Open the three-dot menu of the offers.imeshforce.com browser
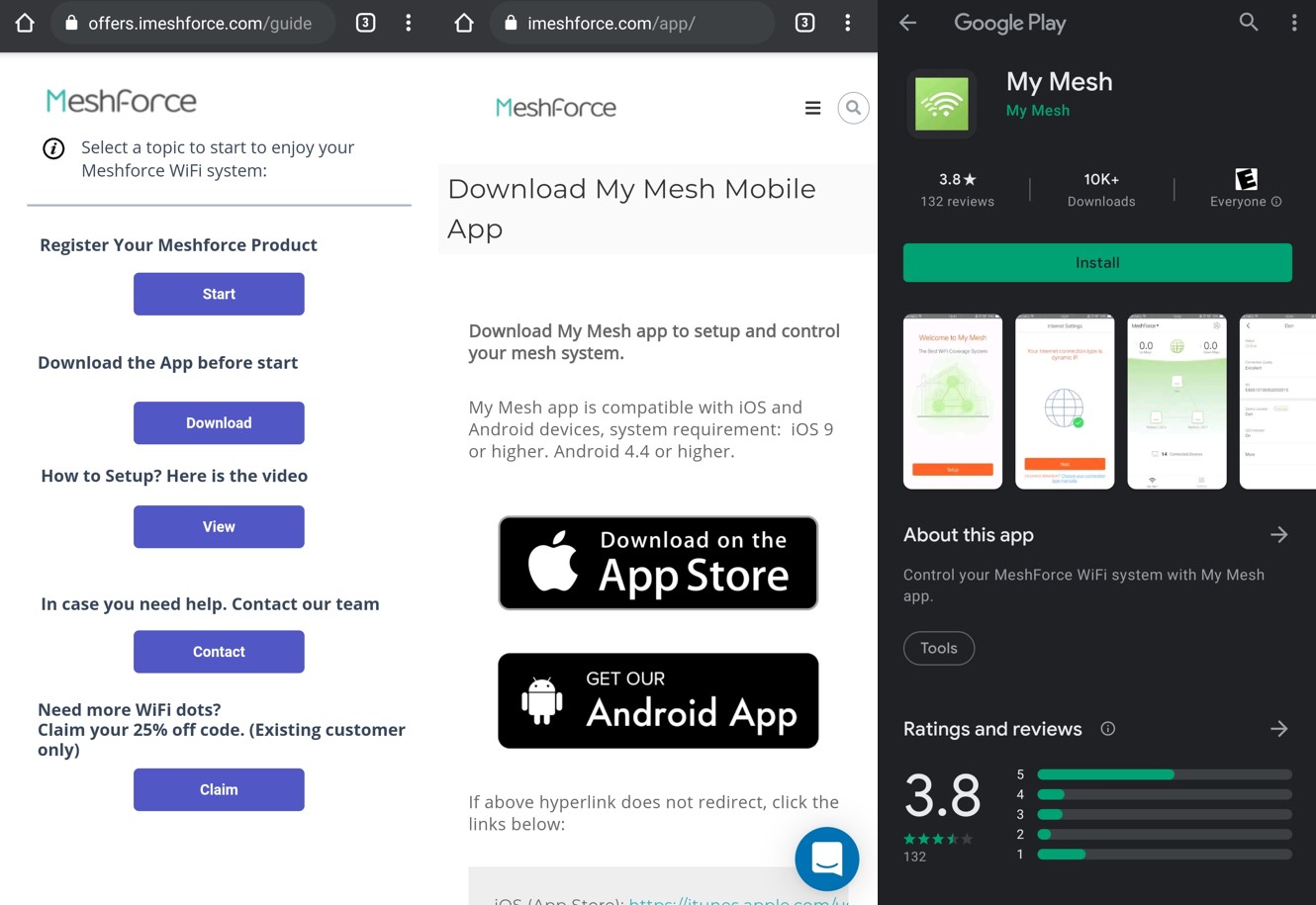Viewport: 1316px width, 905px height. click(409, 23)
